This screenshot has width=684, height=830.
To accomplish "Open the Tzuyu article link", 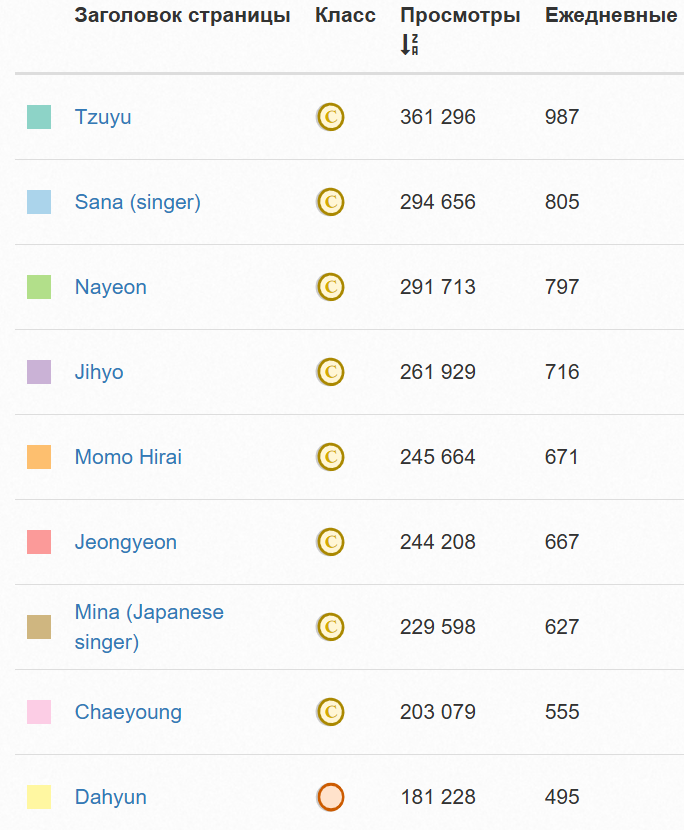I will coord(103,117).
